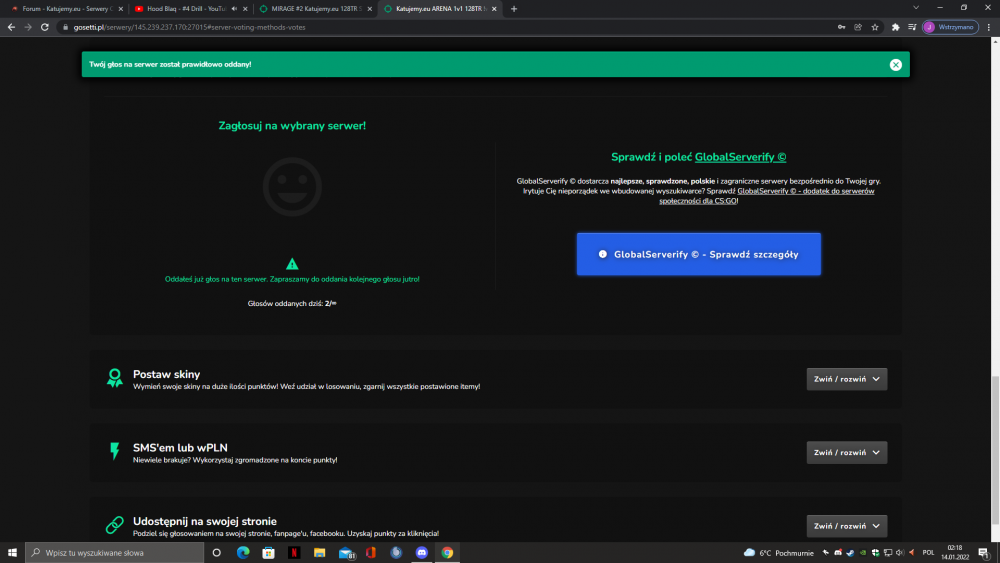Open the Chrome extensions puzzle icon

pos(895,27)
